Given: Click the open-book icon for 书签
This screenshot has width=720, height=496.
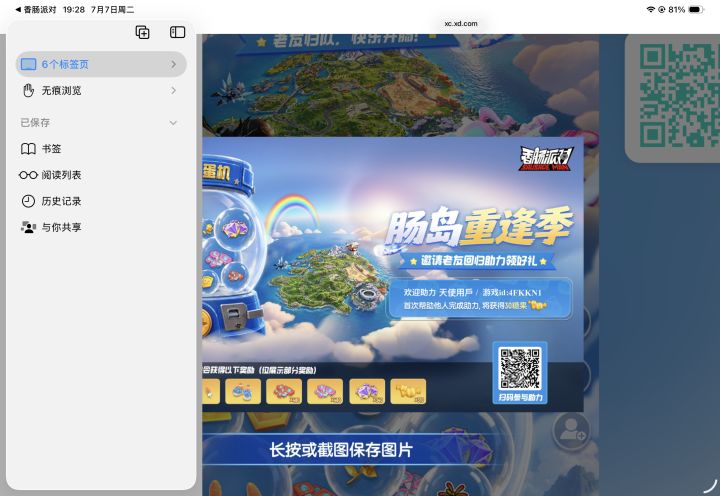Looking at the screenshot, I should click(x=28, y=149).
